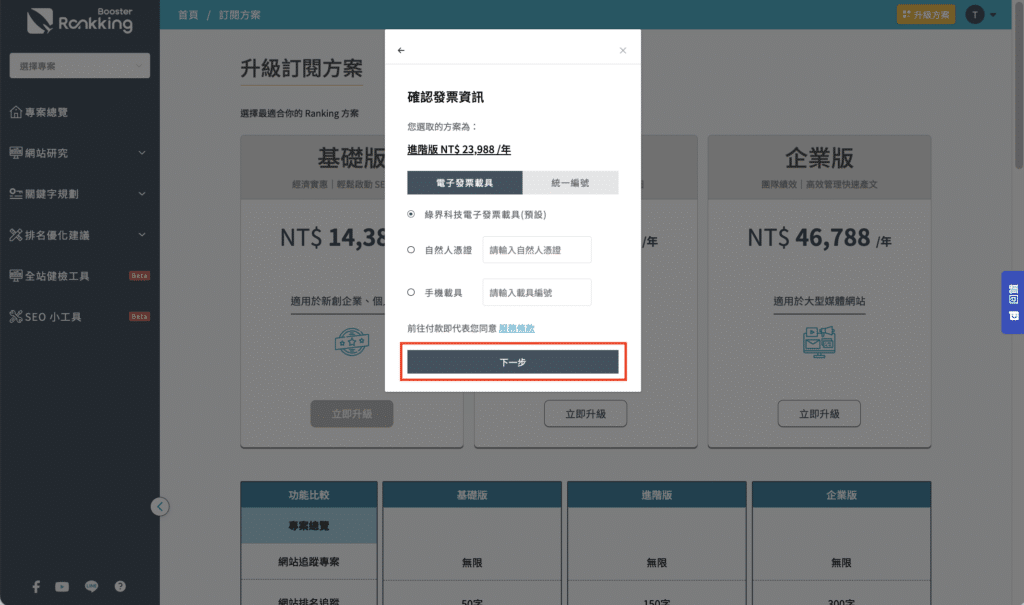1024x605 pixels.
Task: Open the YouTube channel icon
Action: click(63, 586)
